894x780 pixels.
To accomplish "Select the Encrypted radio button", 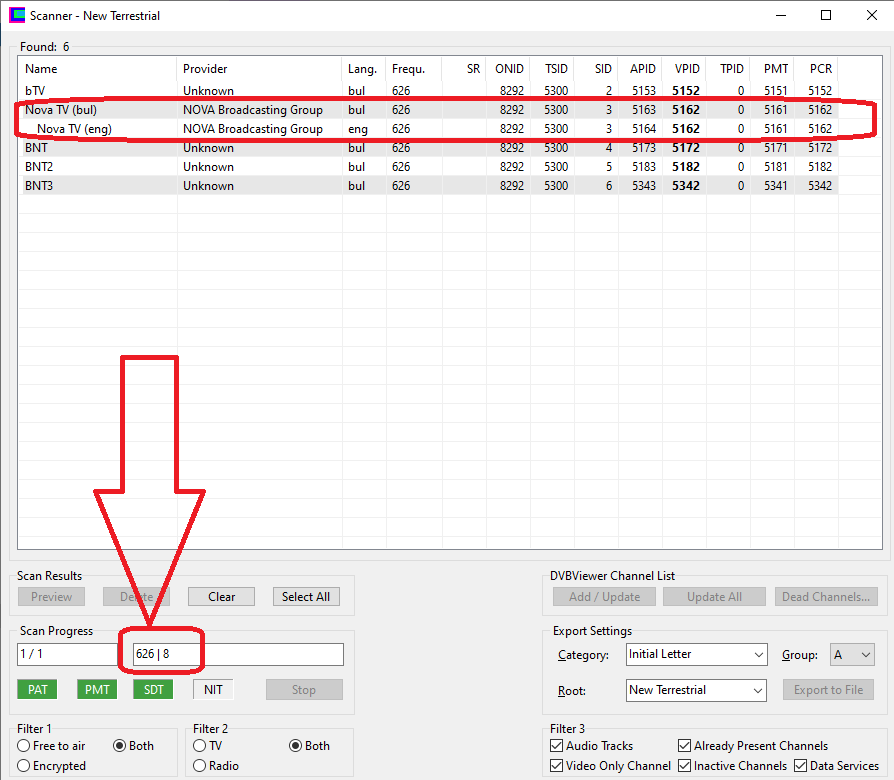I will point(51,766).
